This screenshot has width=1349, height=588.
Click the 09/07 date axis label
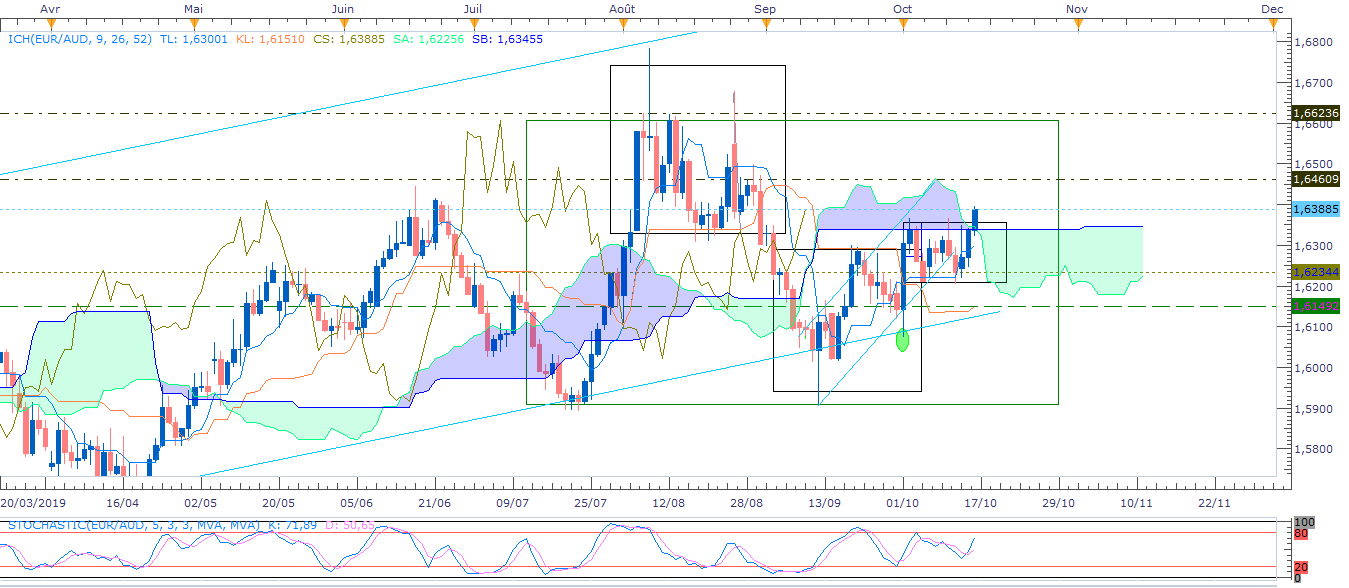click(512, 505)
